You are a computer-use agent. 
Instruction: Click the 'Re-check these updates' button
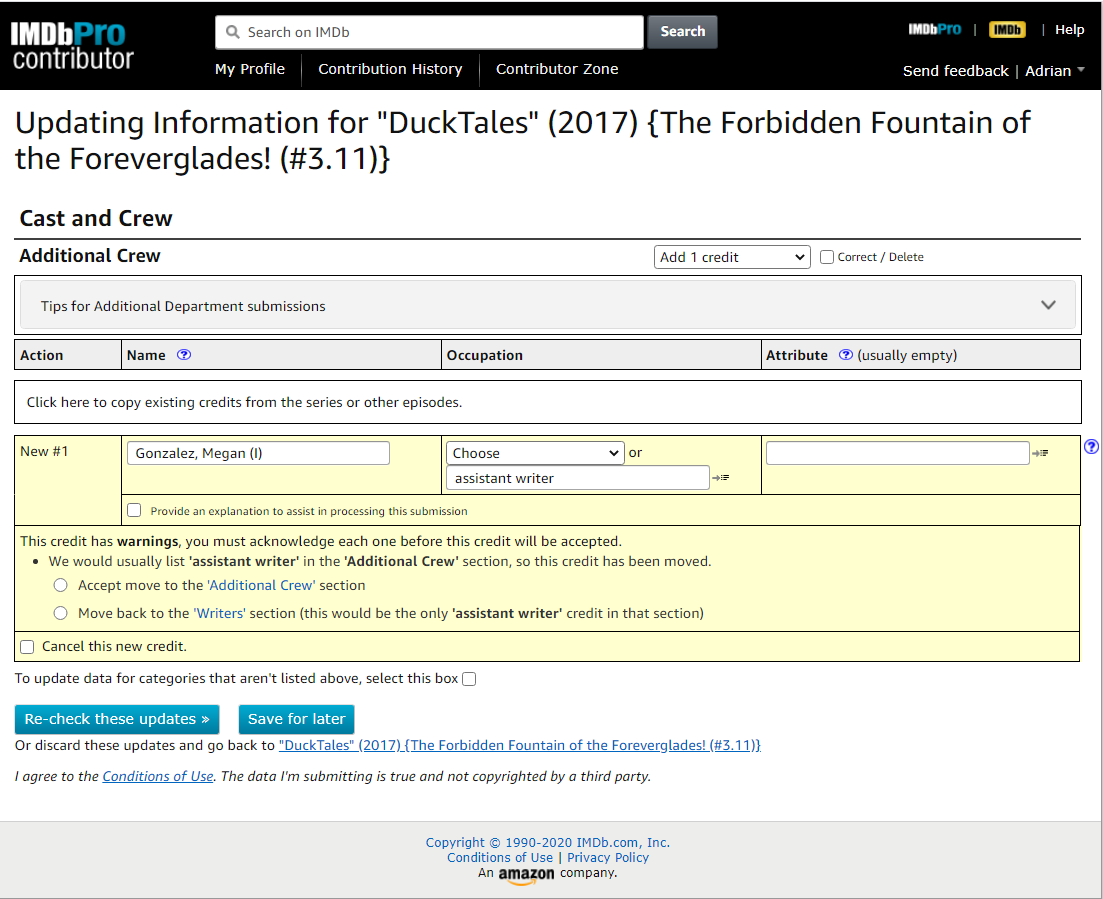(117, 719)
